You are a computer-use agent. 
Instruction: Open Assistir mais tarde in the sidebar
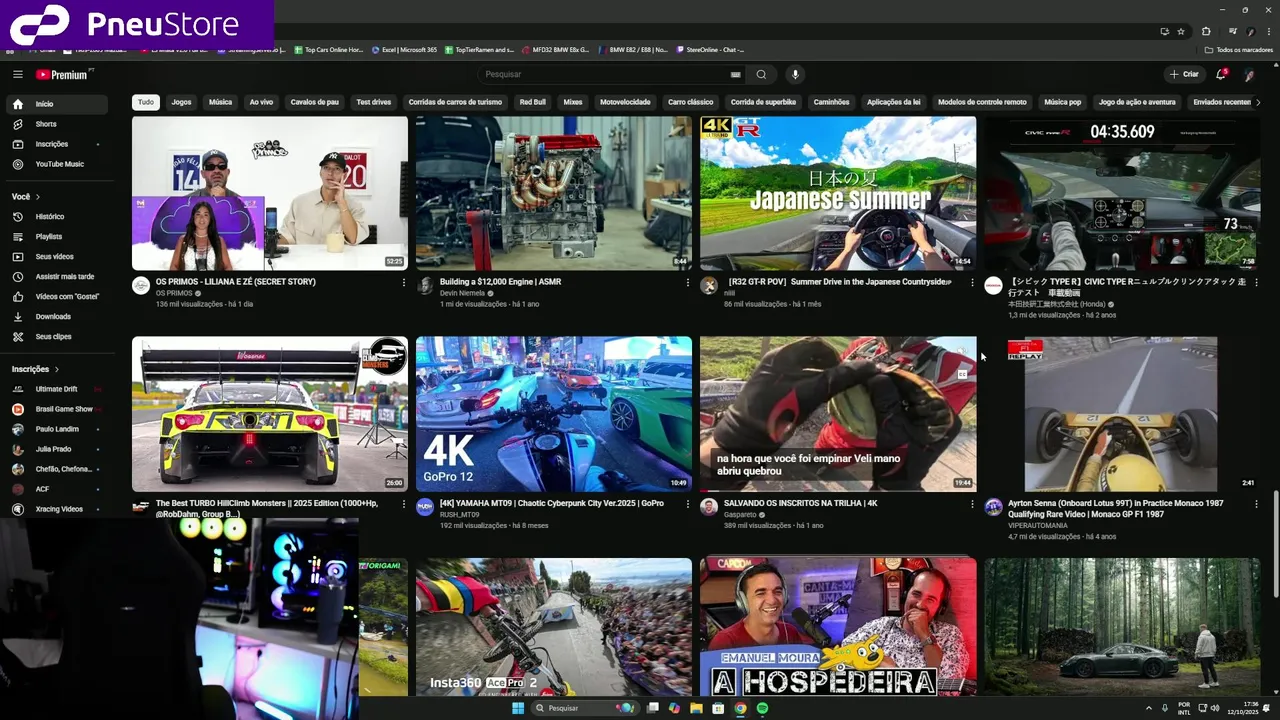tap(57, 276)
